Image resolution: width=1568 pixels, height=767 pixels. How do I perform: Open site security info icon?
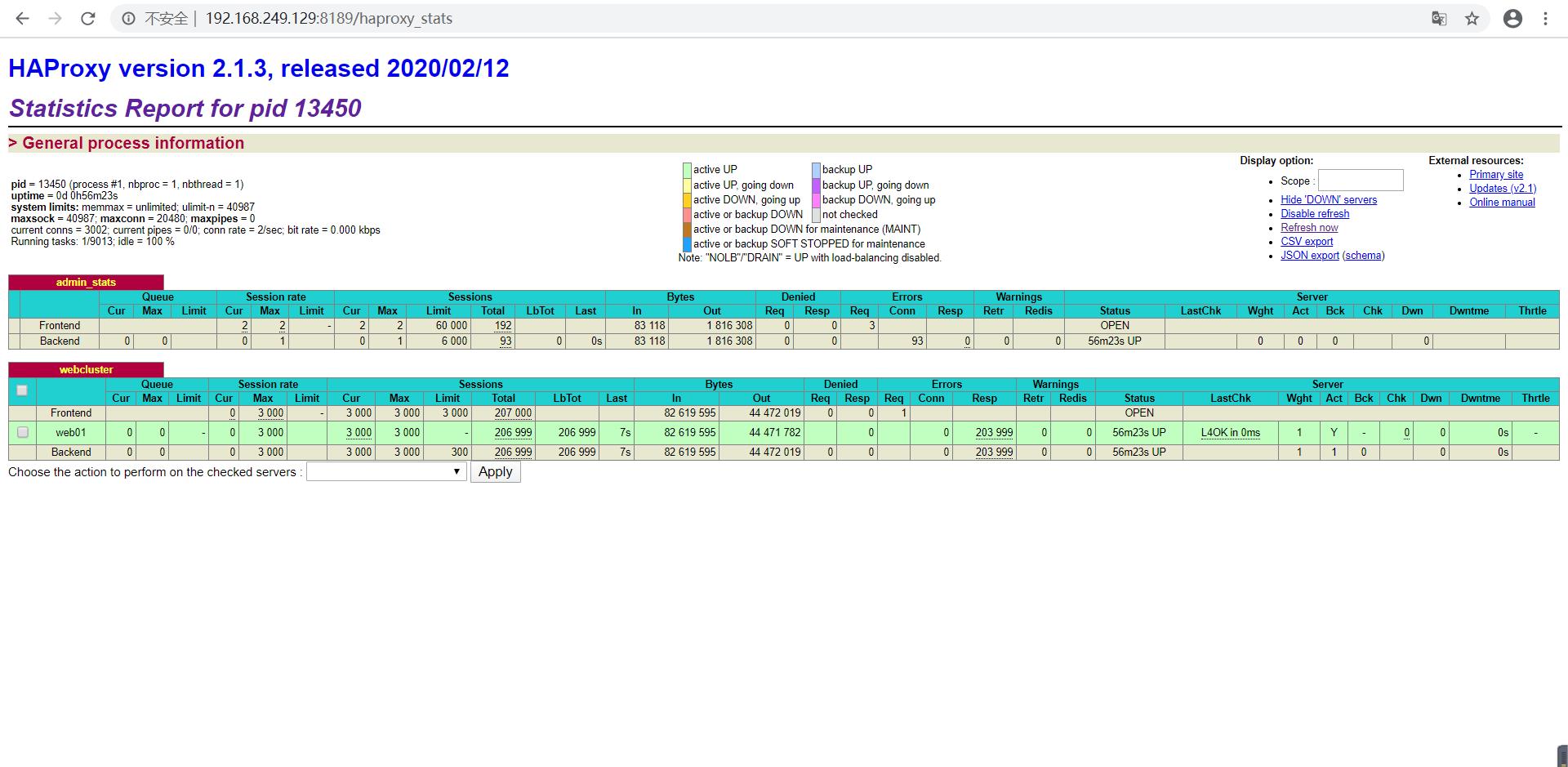[x=129, y=19]
